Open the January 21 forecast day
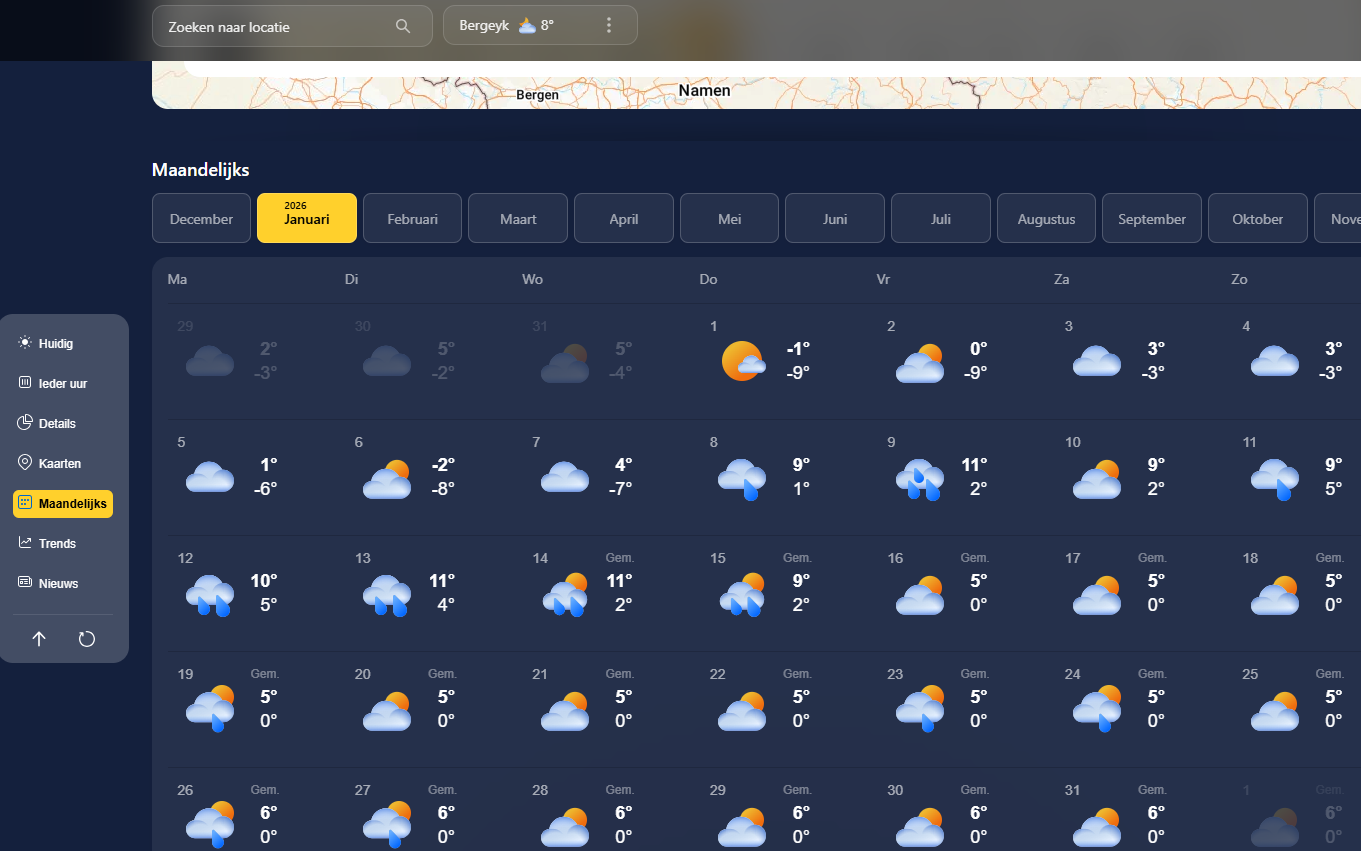 pyautogui.click(x=609, y=709)
